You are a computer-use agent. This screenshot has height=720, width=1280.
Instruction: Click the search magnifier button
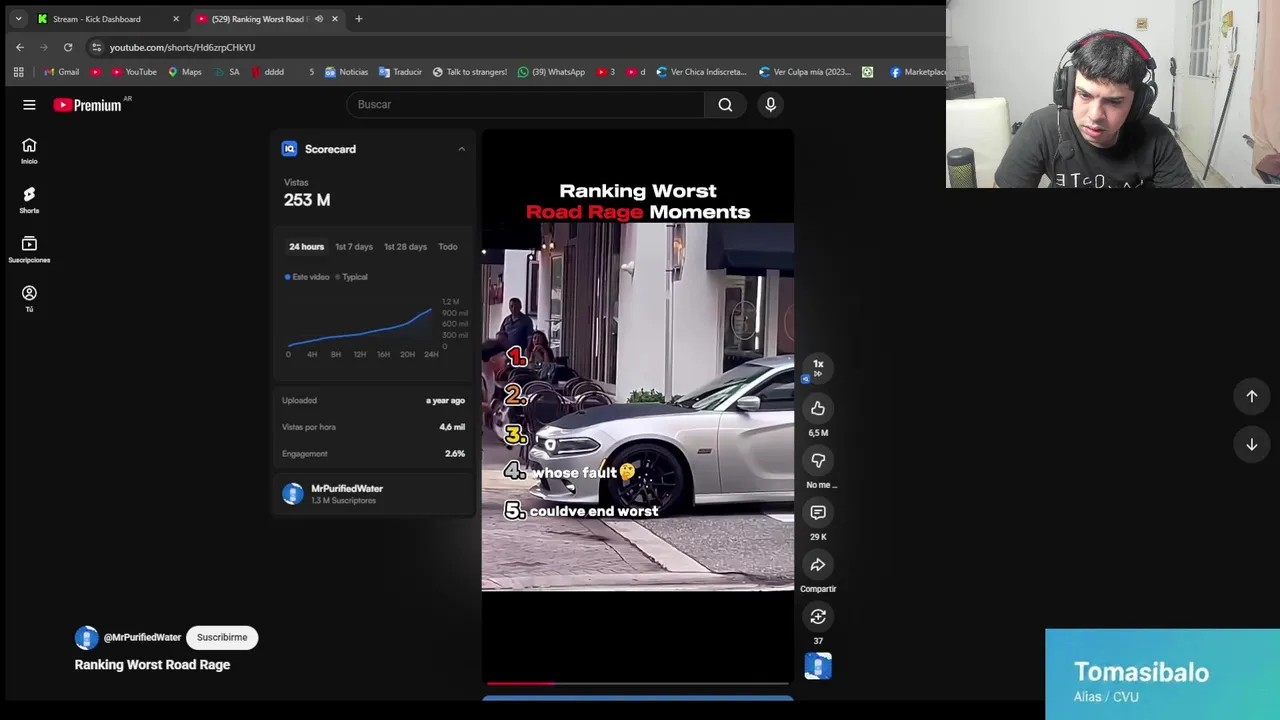[725, 104]
